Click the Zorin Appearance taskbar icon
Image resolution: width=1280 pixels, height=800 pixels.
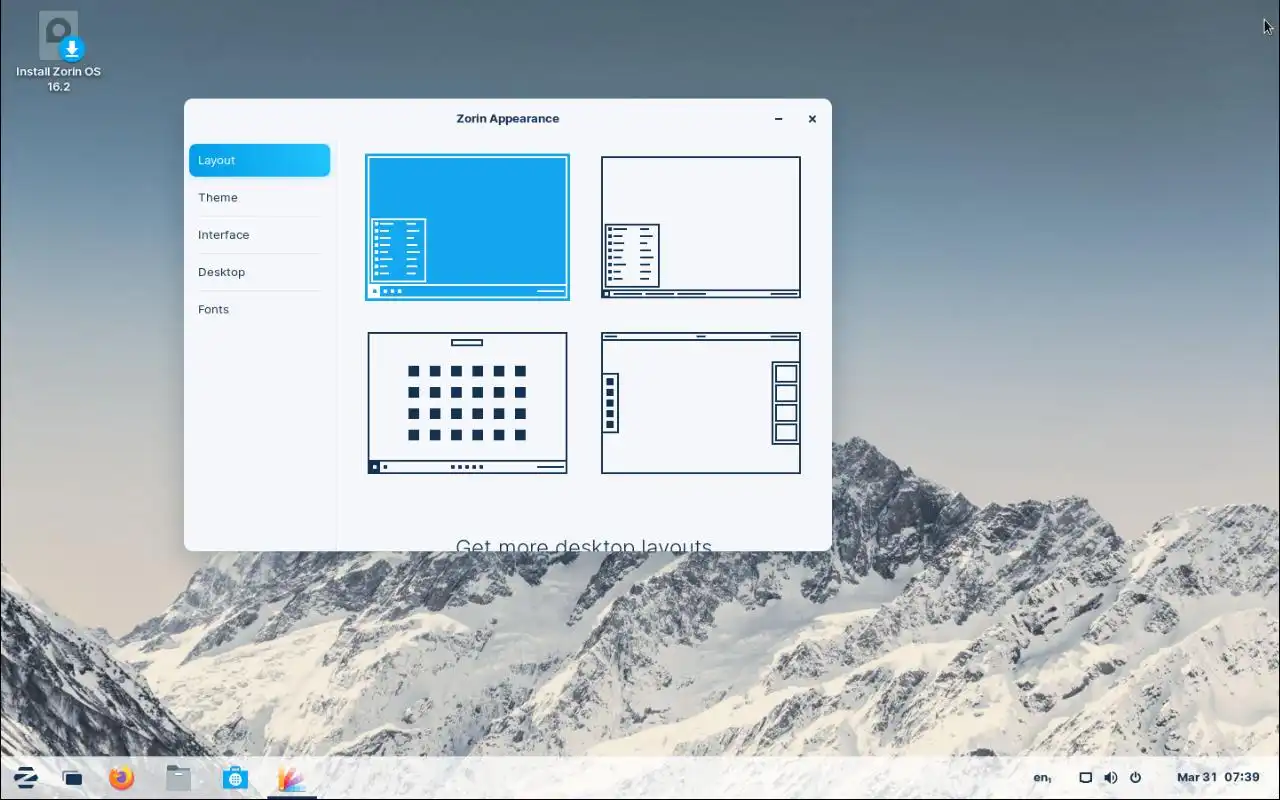(x=291, y=778)
